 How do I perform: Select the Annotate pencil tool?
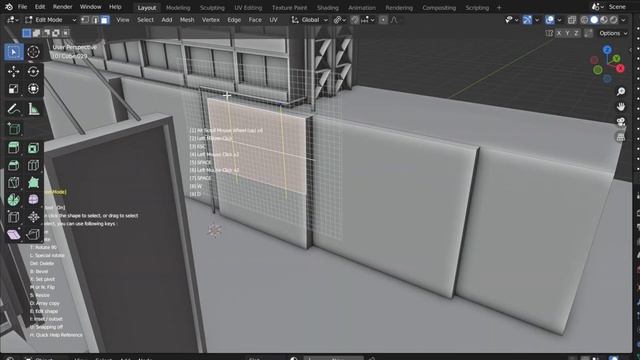[14, 109]
